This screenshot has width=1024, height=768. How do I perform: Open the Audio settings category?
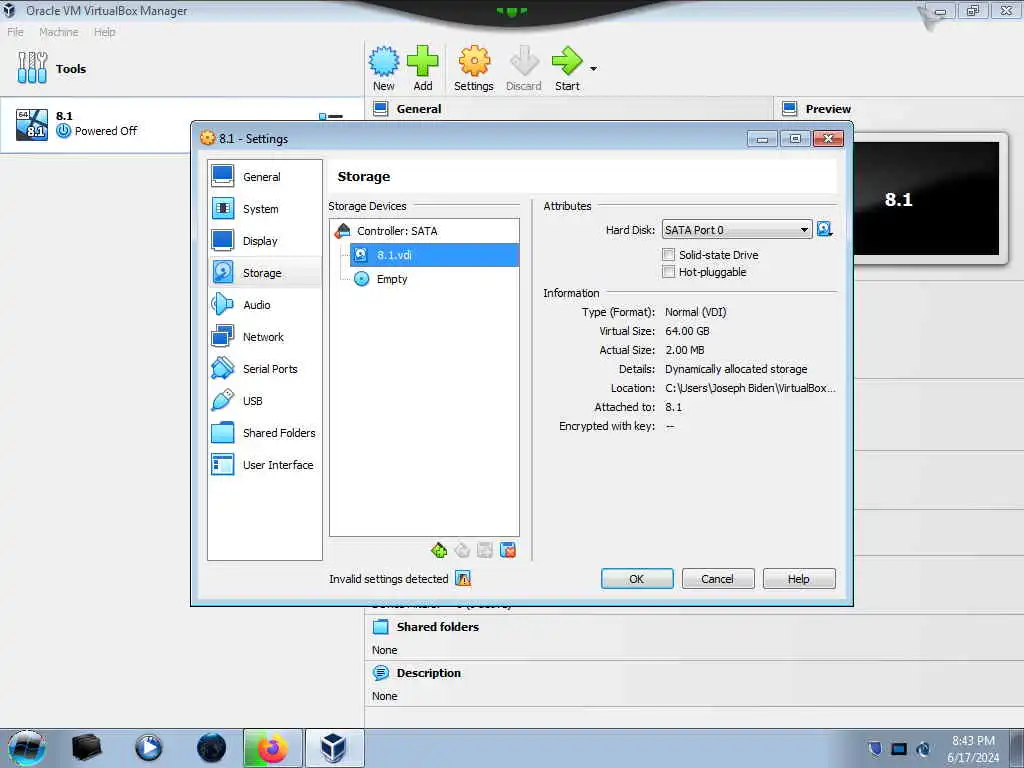tap(264, 304)
